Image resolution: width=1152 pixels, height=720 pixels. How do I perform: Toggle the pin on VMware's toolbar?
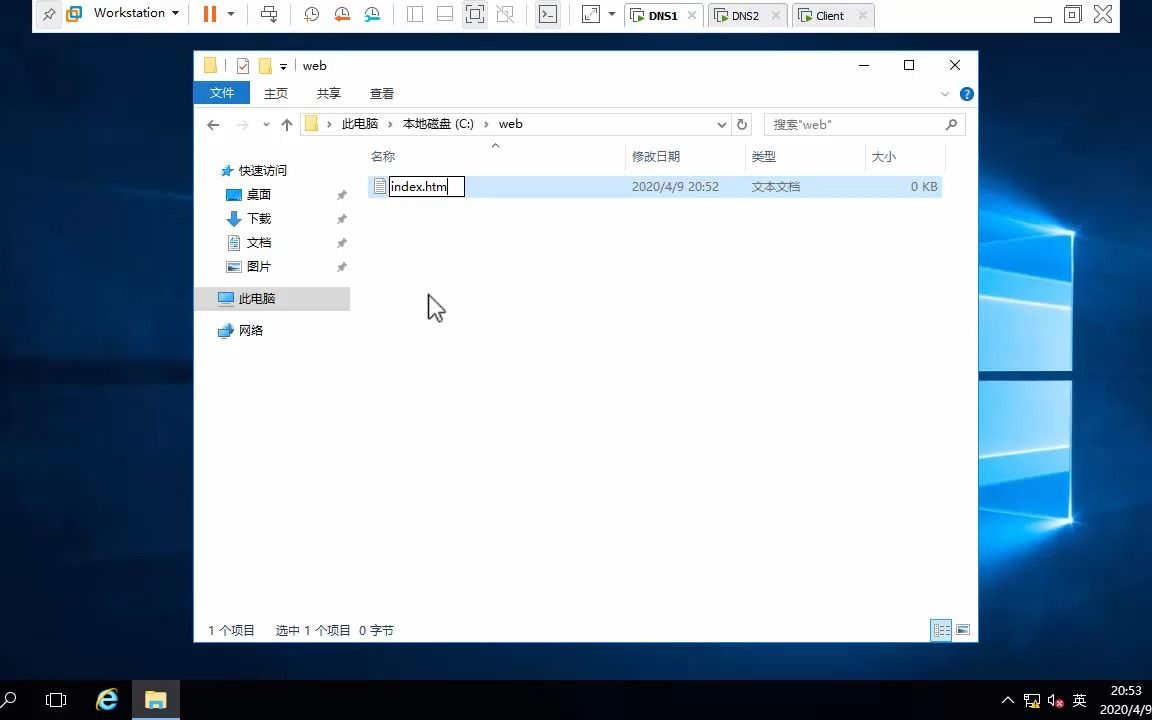click(x=47, y=14)
